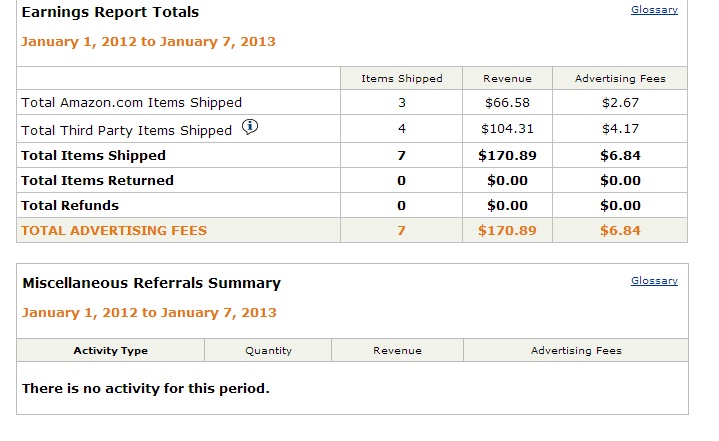Click Revenue header in Miscellaneous Referrals table
719x441 pixels.
tap(397, 351)
